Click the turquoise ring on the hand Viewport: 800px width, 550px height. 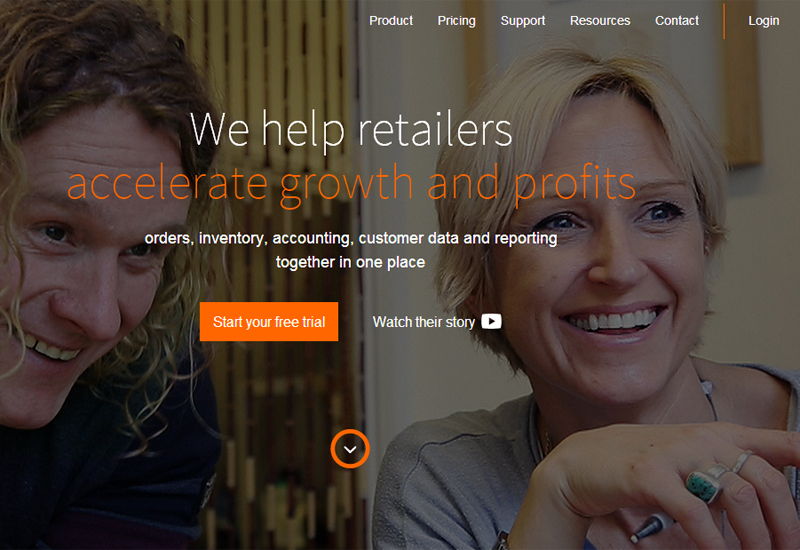pyautogui.click(x=705, y=486)
